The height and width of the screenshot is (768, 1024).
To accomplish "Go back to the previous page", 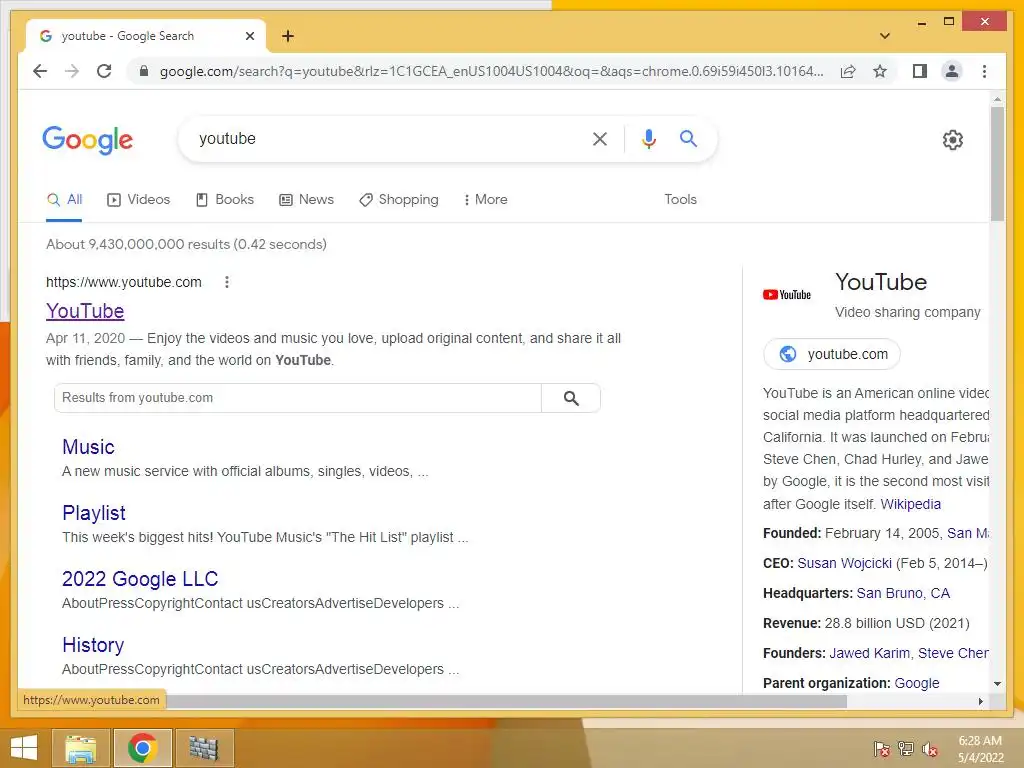I will click(40, 71).
